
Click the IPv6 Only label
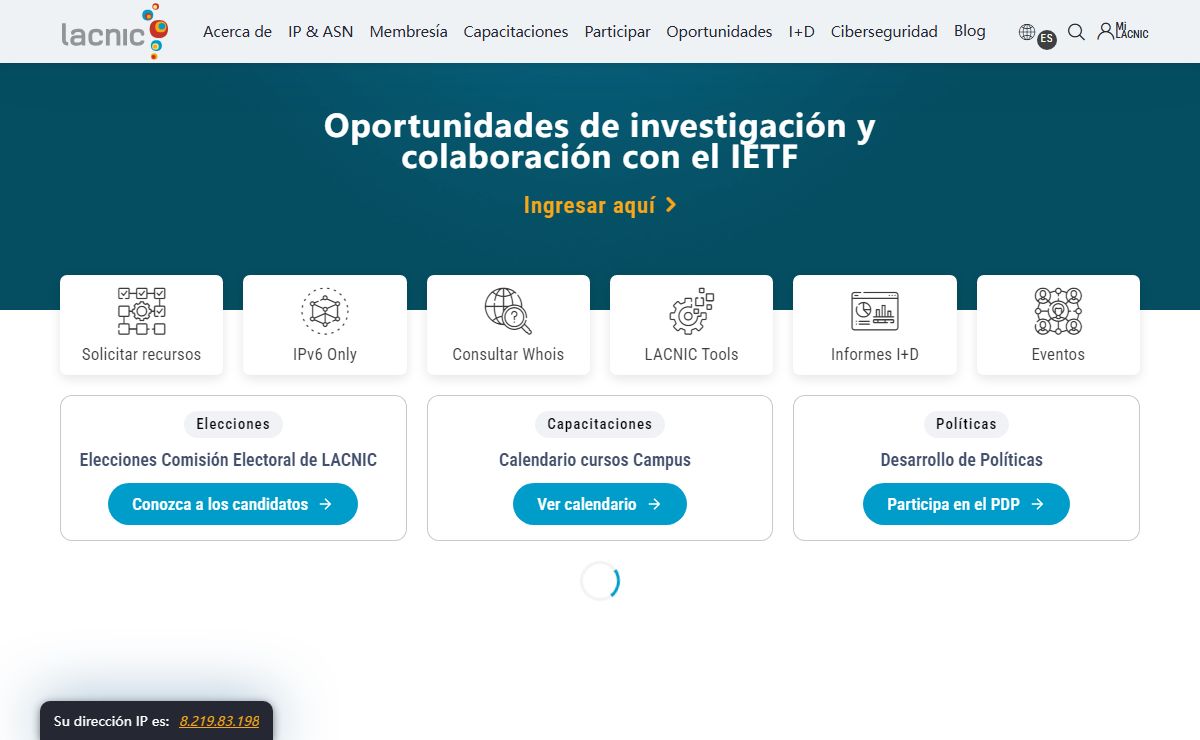pos(325,354)
